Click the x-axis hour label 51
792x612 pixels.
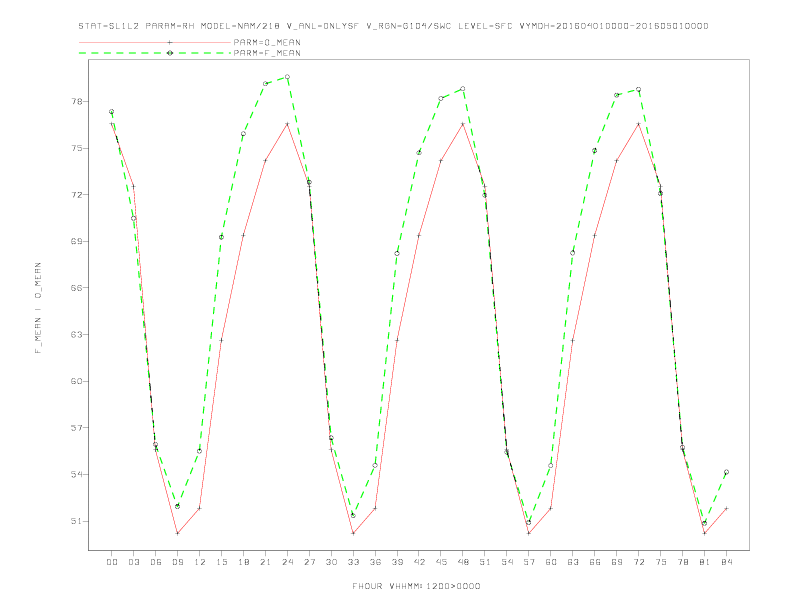point(485,562)
